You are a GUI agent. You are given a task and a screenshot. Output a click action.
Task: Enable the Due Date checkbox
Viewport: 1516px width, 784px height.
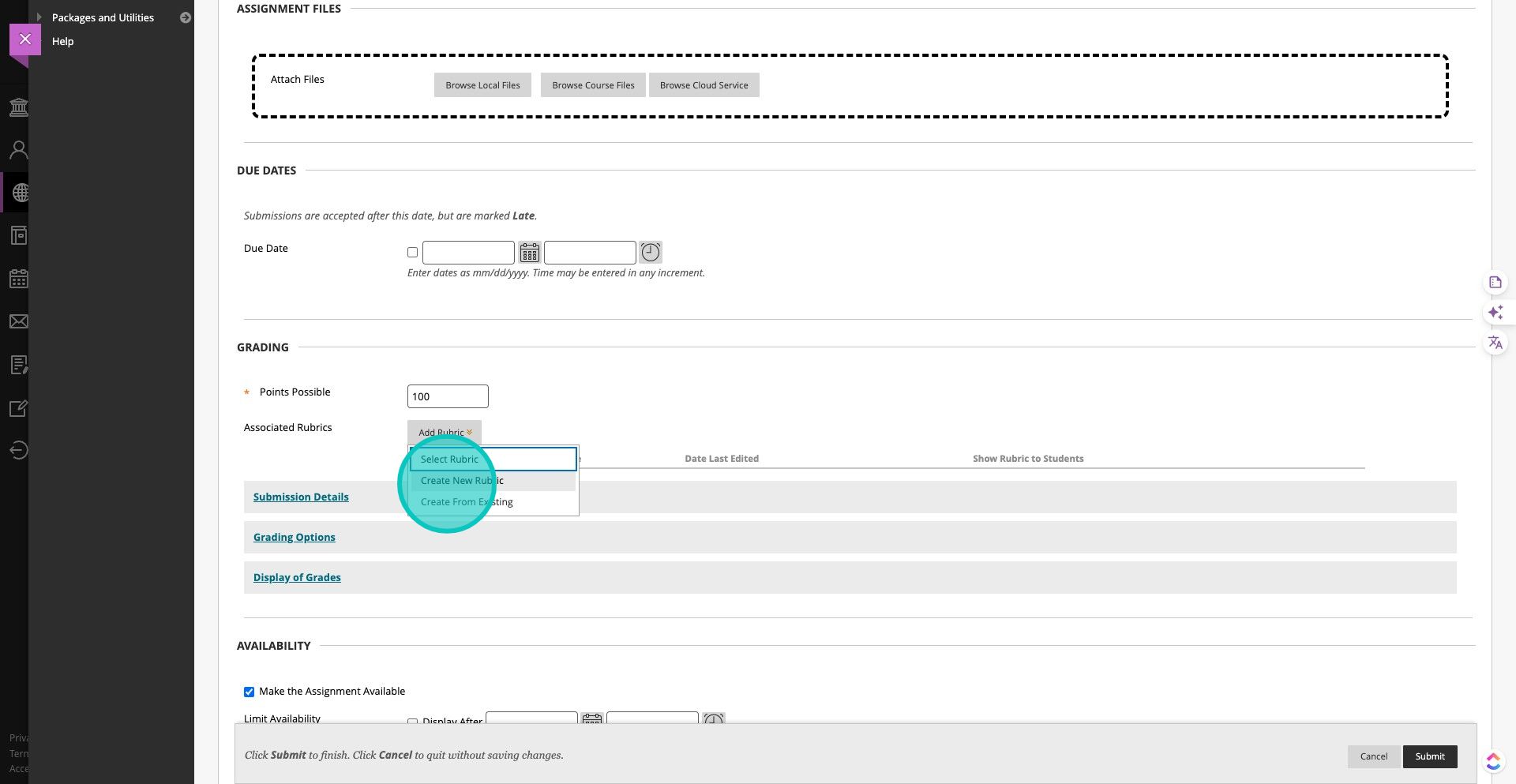[x=412, y=253]
